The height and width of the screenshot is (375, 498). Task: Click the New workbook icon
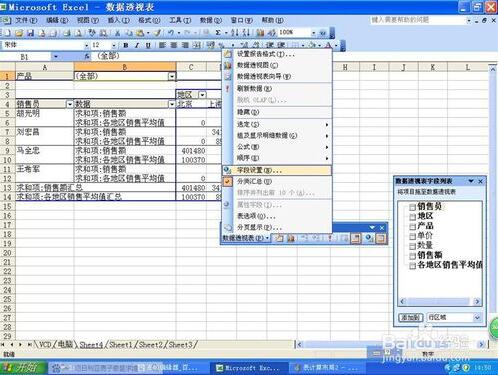coord(7,33)
